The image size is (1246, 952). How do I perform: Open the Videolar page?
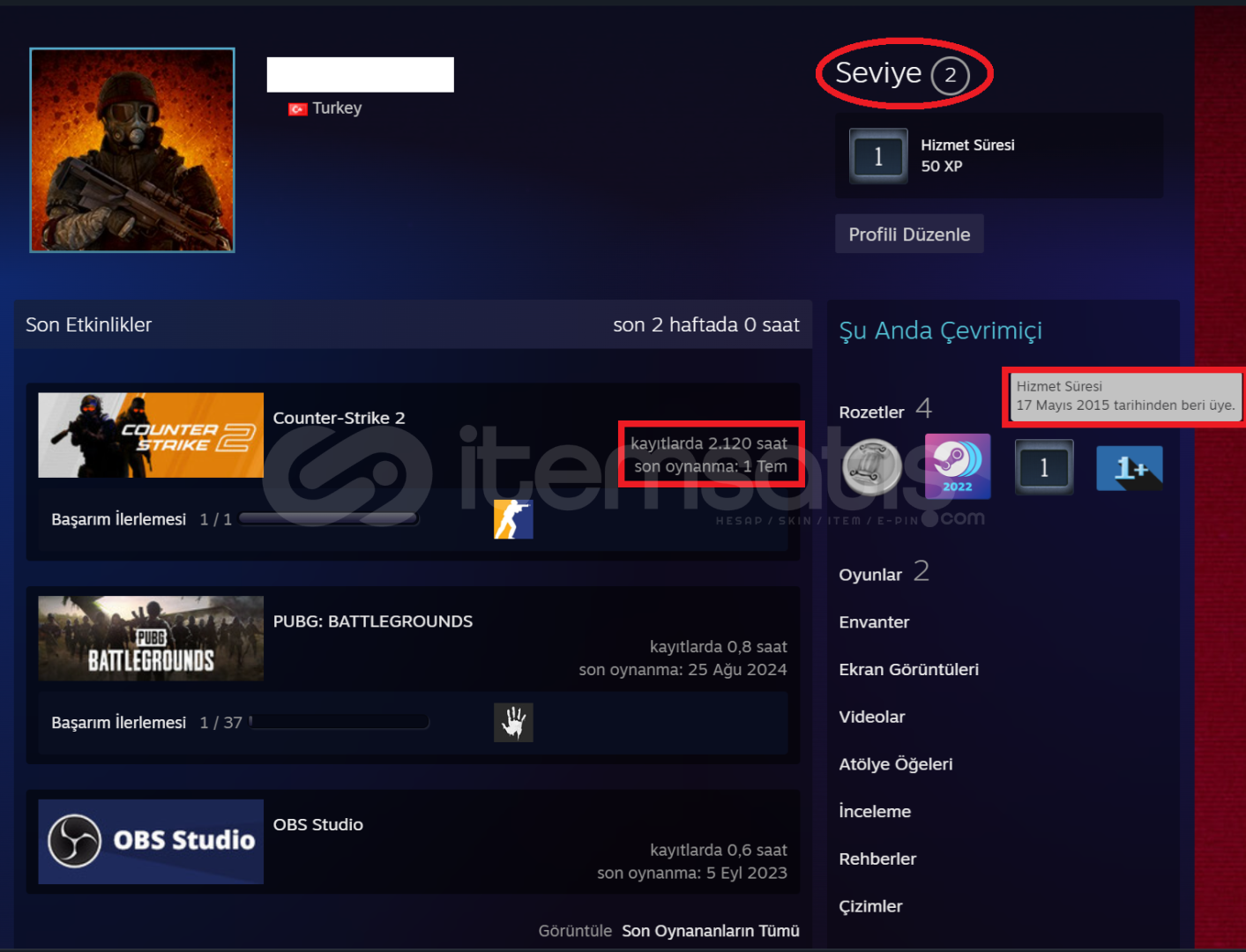(871, 718)
